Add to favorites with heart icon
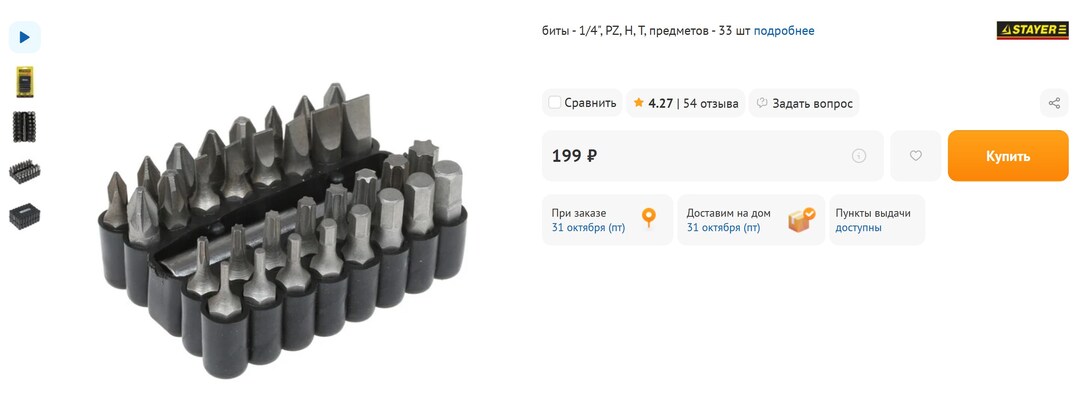This screenshot has height=411, width=1090. (x=916, y=156)
